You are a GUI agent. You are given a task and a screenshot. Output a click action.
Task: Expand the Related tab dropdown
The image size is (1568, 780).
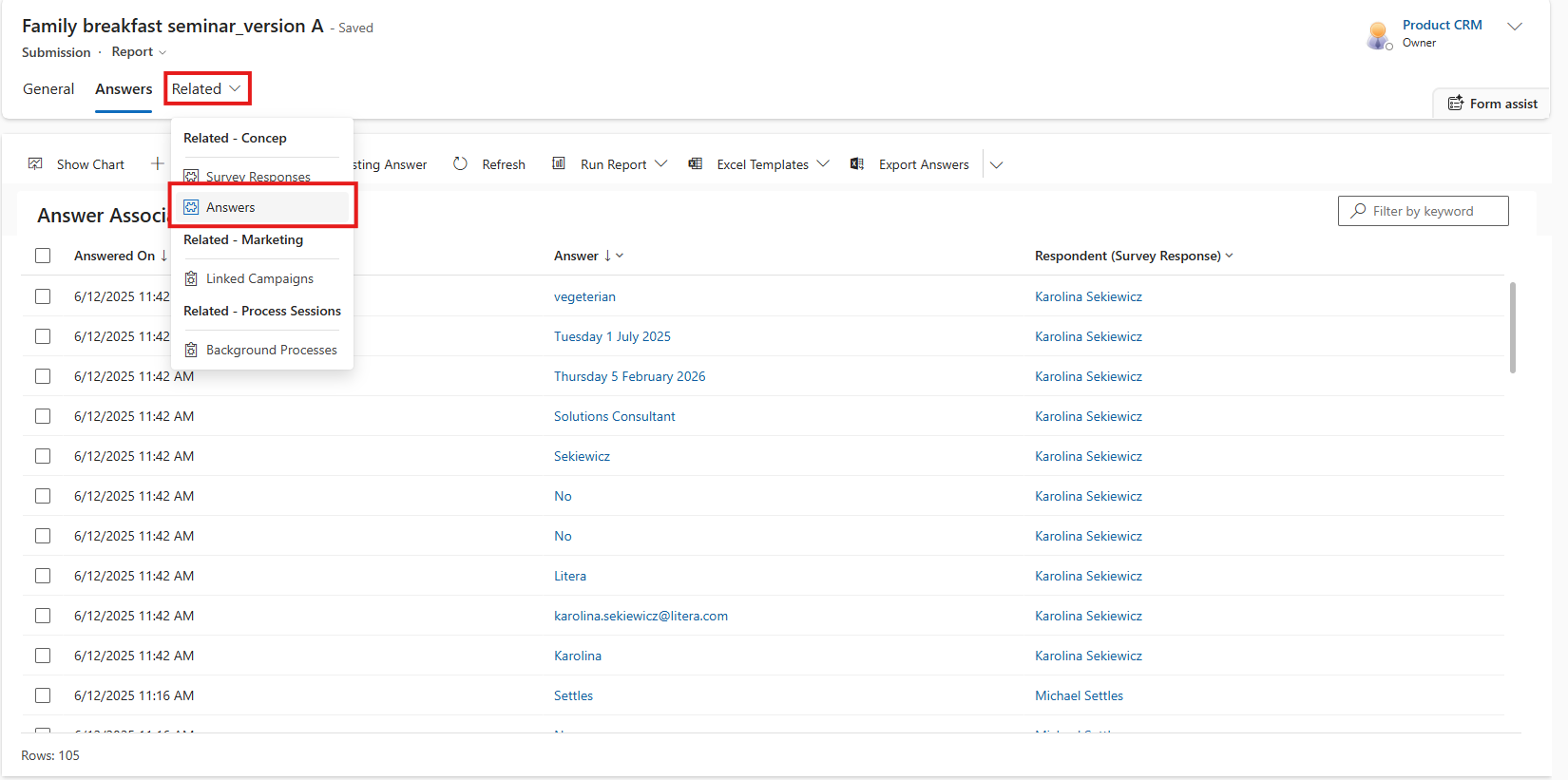(206, 88)
